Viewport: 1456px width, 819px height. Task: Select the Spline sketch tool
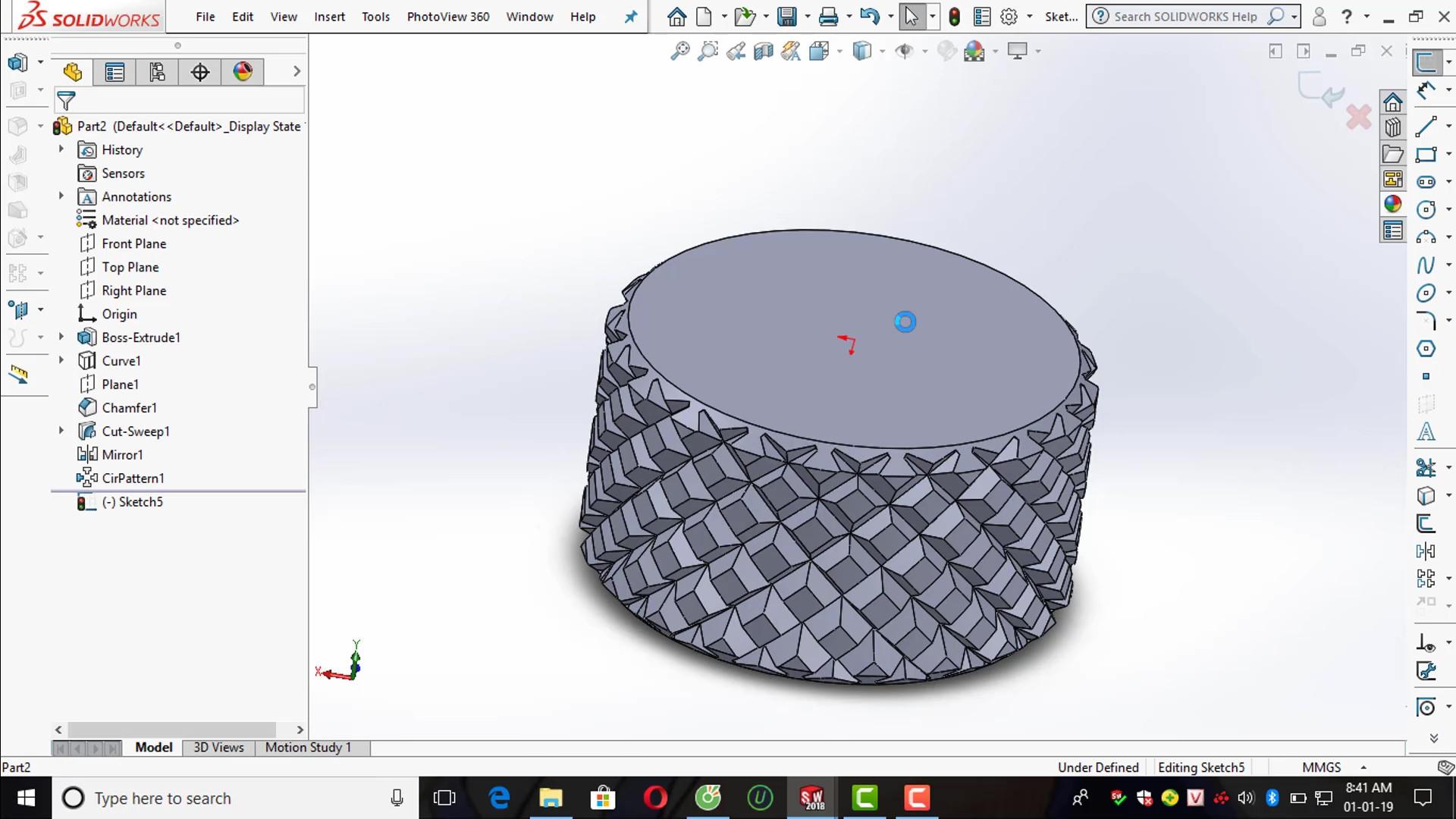click(x=1426, y=265)
